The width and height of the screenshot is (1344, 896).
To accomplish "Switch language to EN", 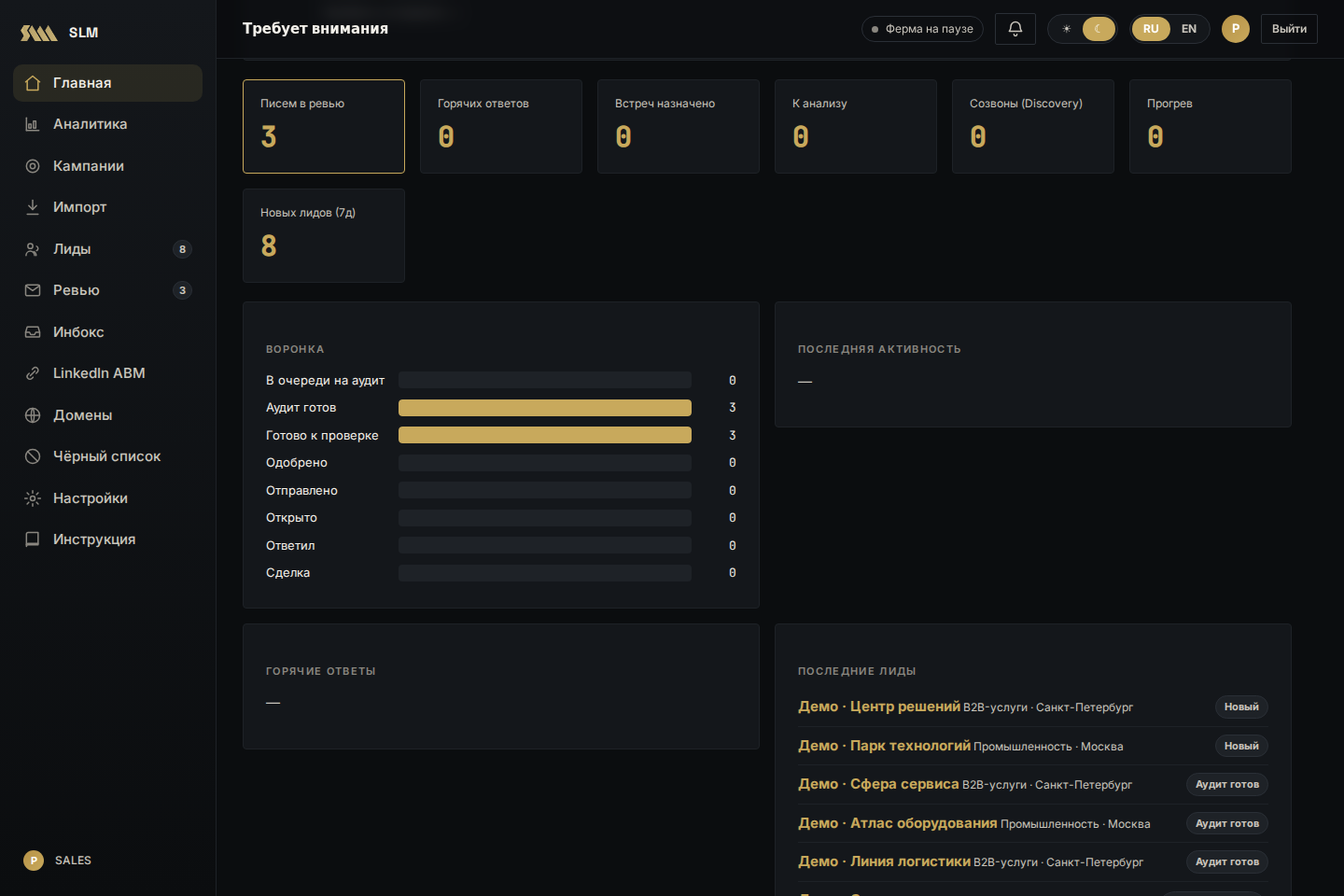I will (1189, 29).
